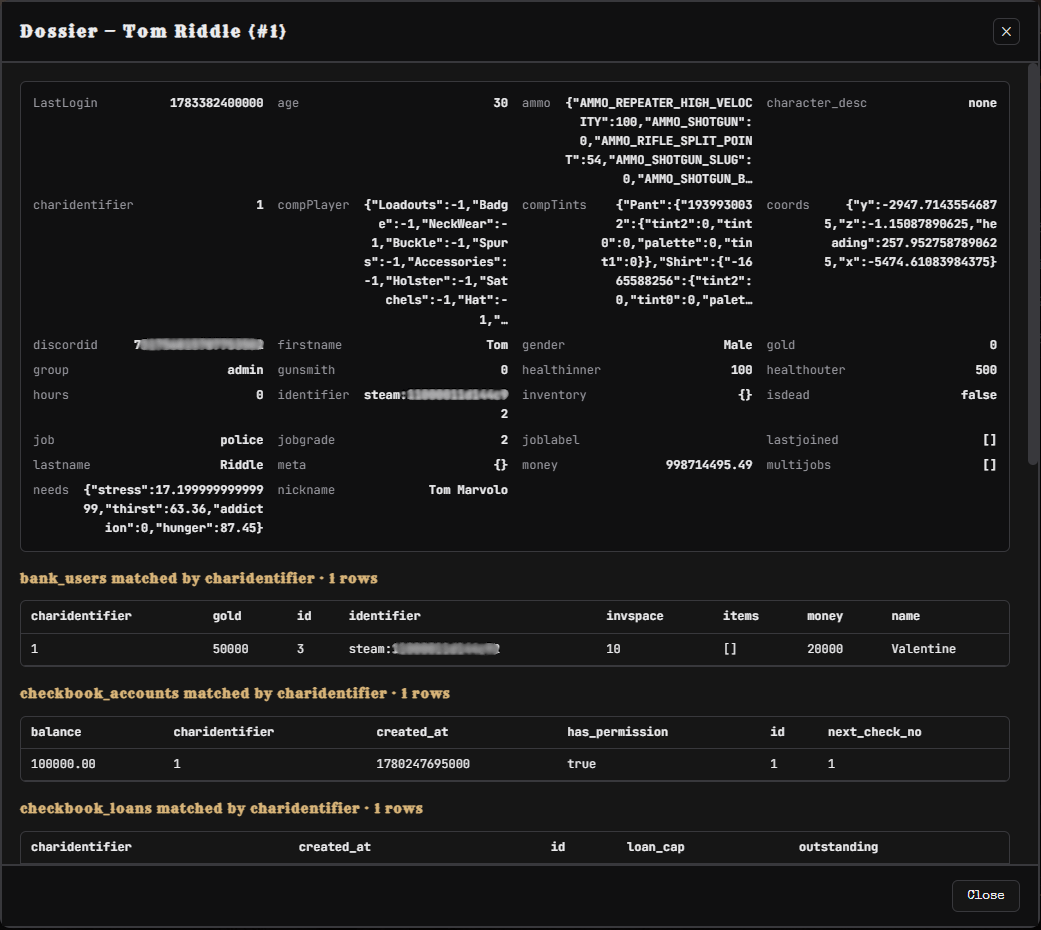Click the bank_users gold cell 50000

pos(230,649)
